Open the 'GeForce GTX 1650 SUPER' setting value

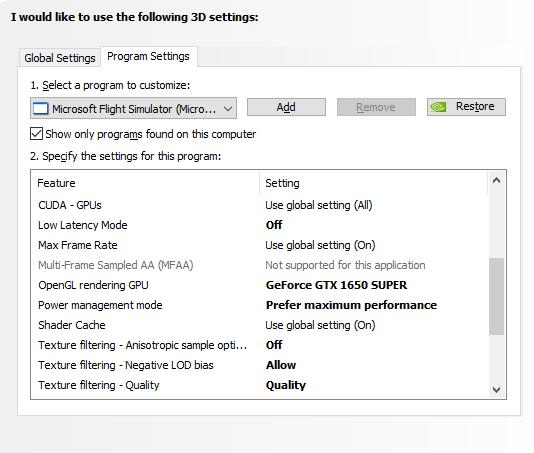click(336, 285)
